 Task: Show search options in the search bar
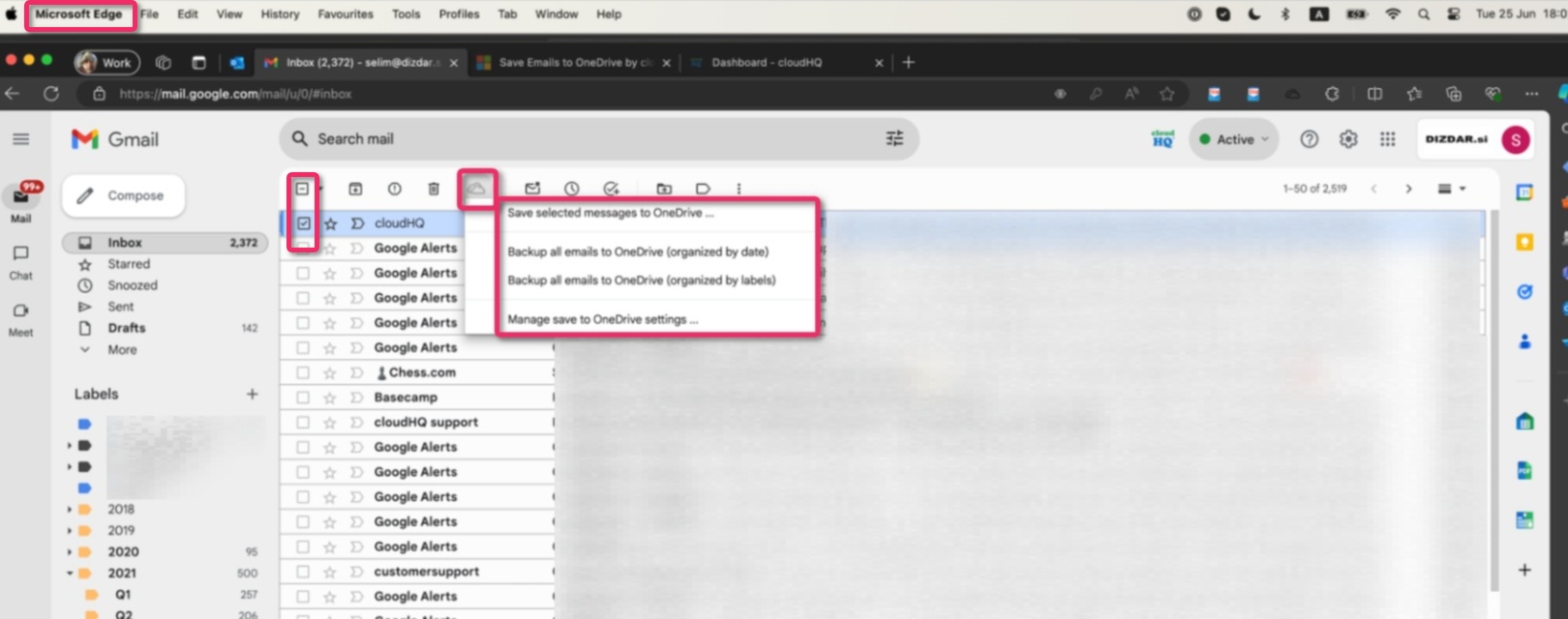pos(894,138)
